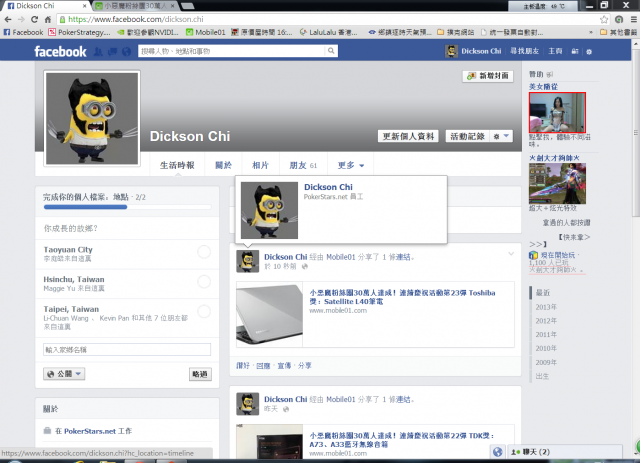
Task: Click the public globe icon beside 10 秒前
Action: [304, 267]
